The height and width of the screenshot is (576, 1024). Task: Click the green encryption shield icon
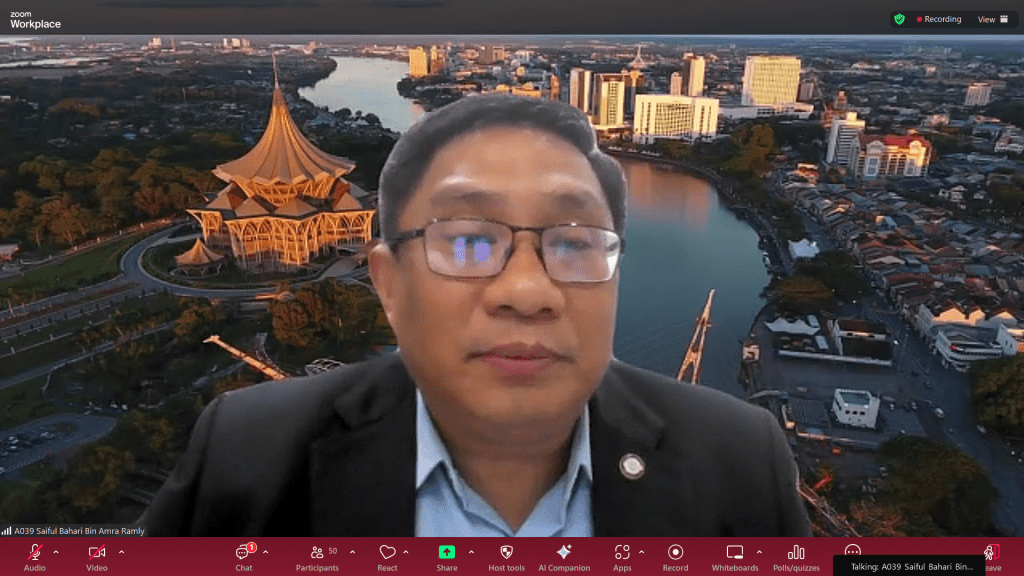[x=899, y=19]
